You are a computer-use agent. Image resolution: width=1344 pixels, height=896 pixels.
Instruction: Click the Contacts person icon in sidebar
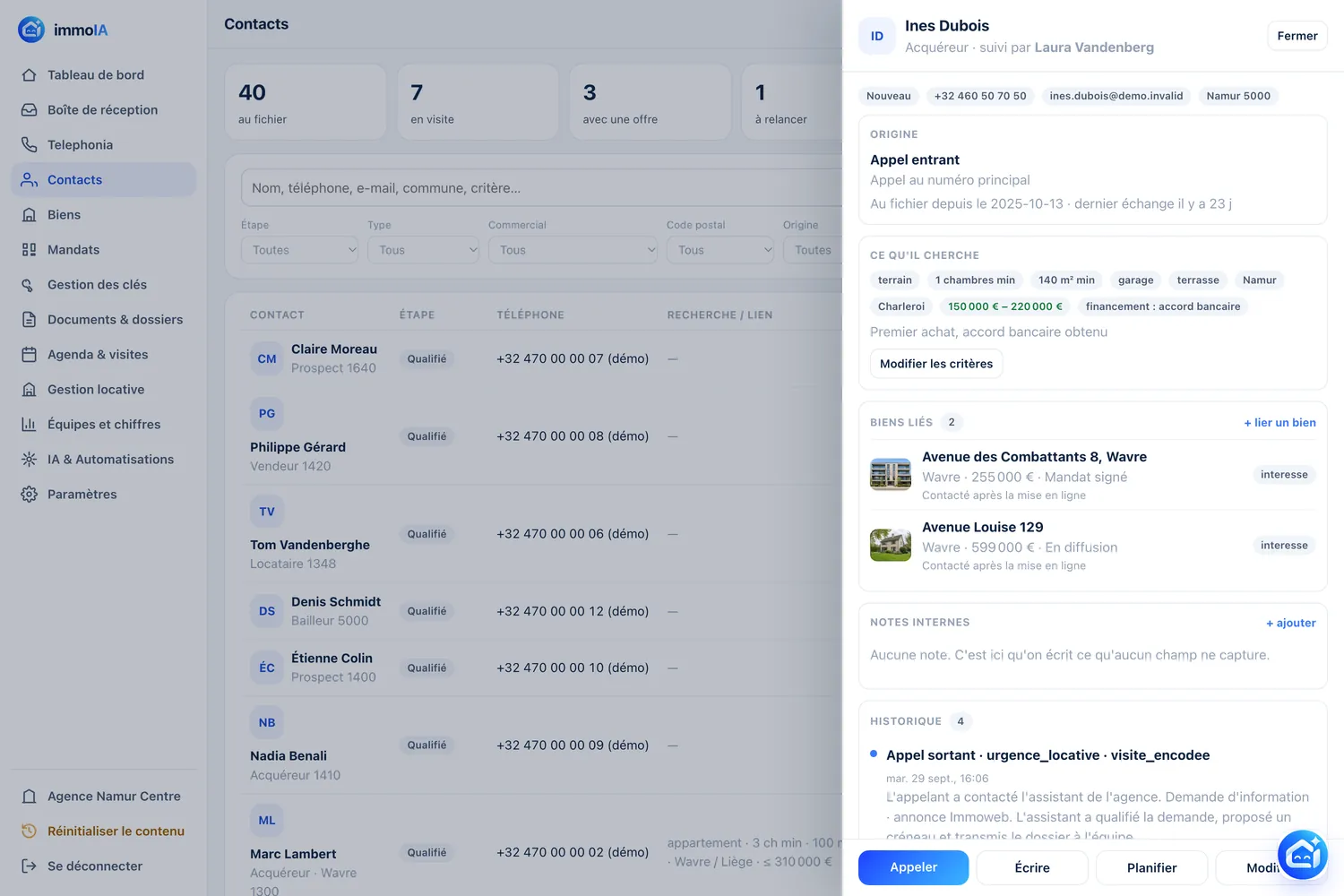(x=30, y=180)
